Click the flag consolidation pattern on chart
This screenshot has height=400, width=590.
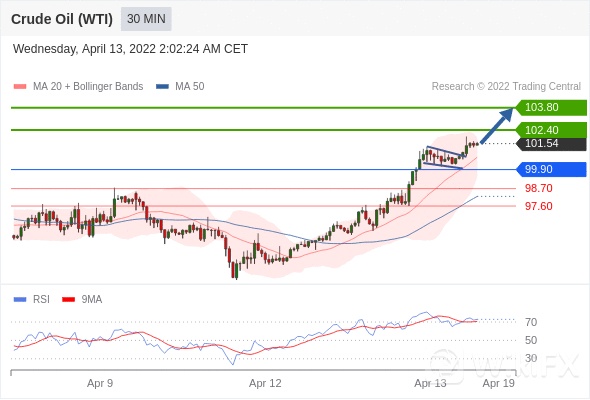coord(443,157)
